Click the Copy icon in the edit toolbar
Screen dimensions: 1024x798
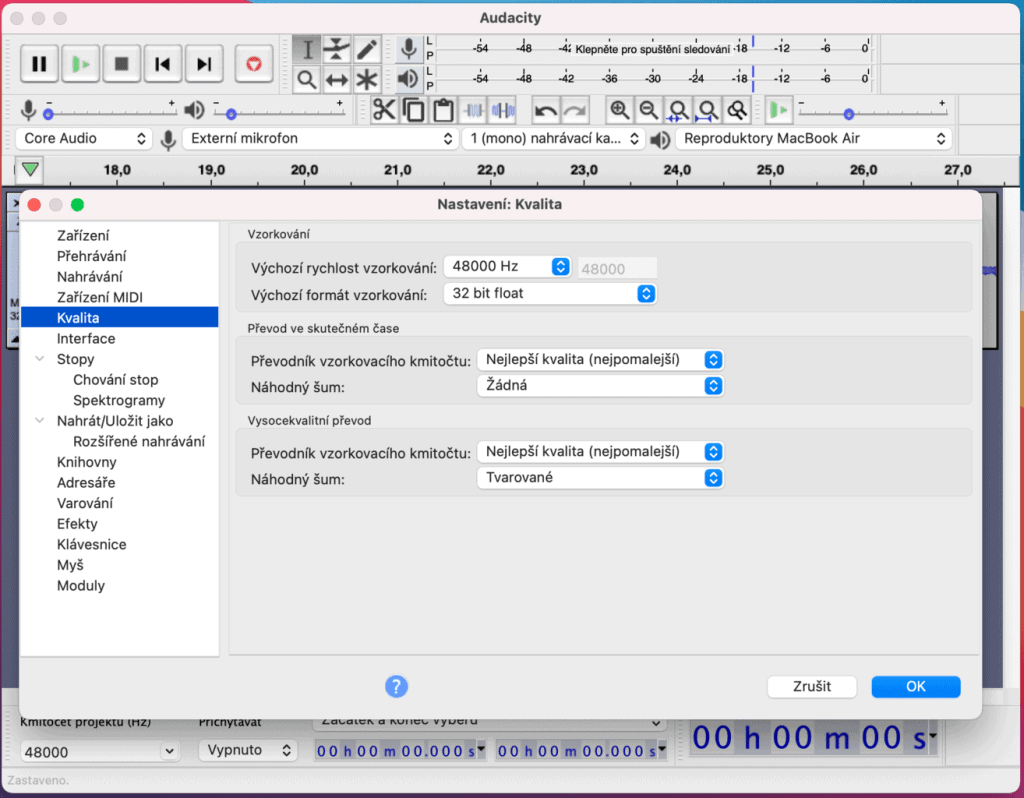pos(414,110)
